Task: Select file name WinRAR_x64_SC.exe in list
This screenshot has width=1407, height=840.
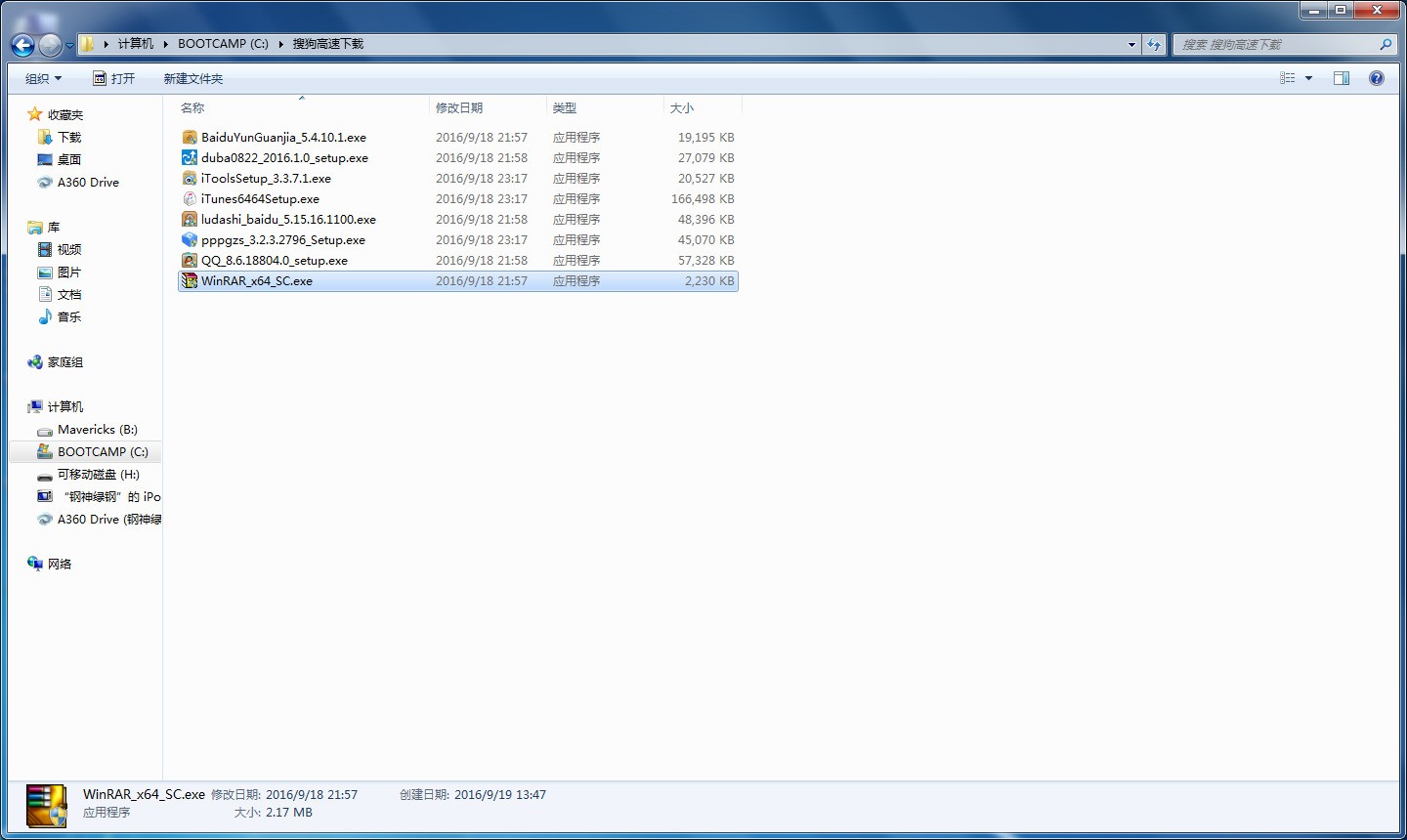Action: tap(257, 281)
